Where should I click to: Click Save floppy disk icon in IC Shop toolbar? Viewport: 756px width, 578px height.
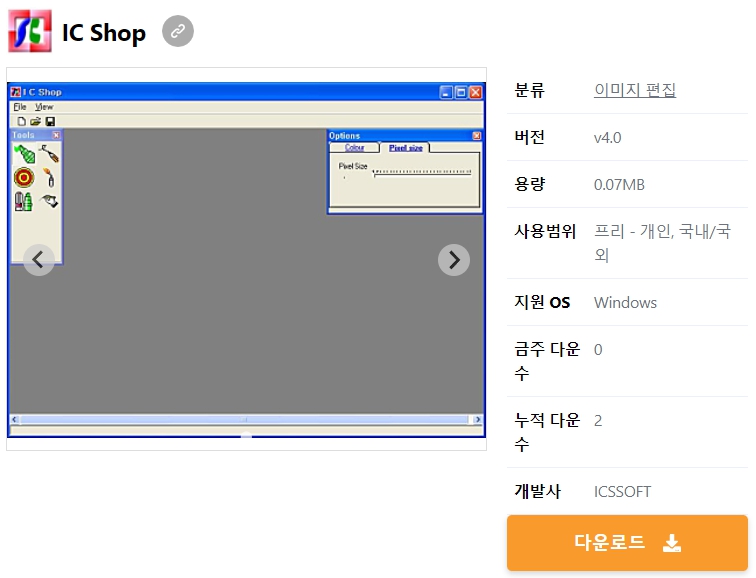[50, 121]
